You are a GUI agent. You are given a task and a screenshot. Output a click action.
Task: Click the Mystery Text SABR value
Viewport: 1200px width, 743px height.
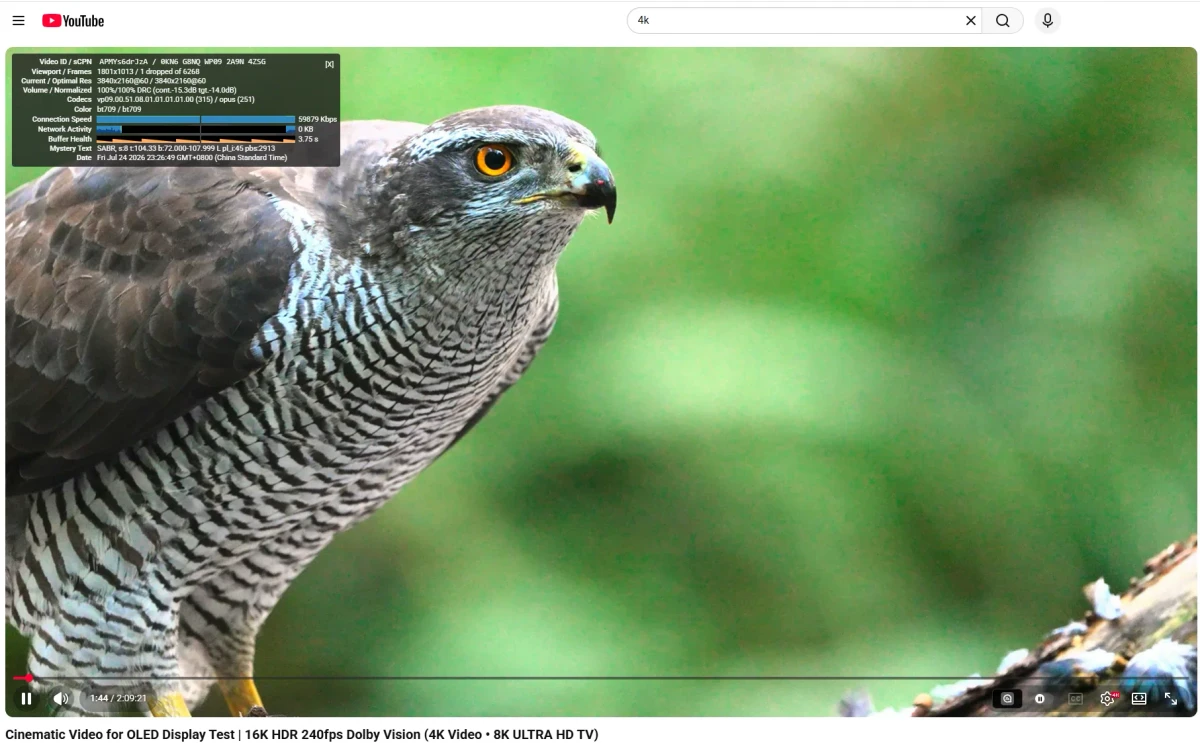pyautogui.click(x=186, y=148)
